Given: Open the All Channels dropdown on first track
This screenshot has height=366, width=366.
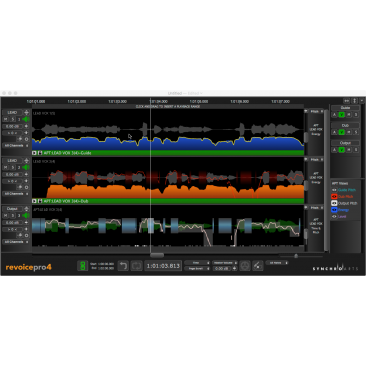Looking at the screenshot, I should coord(16,146).
